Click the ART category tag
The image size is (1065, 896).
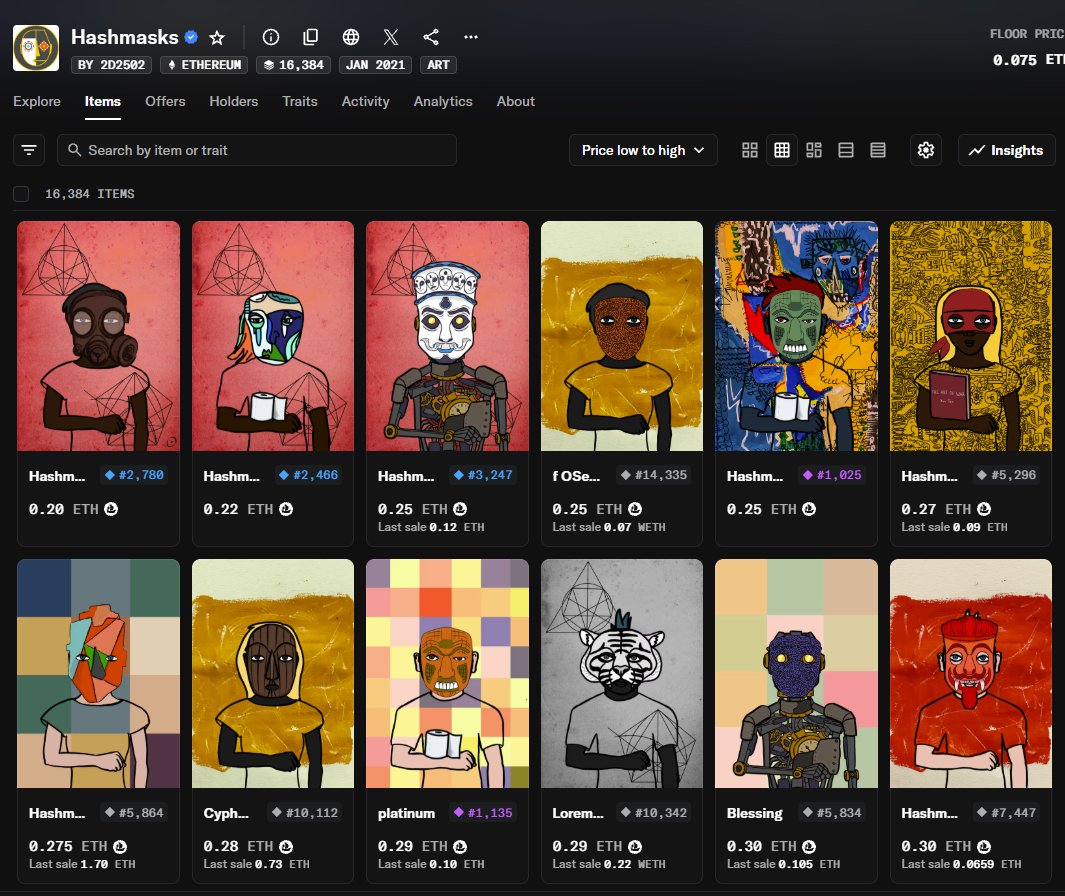click(438, 65)
